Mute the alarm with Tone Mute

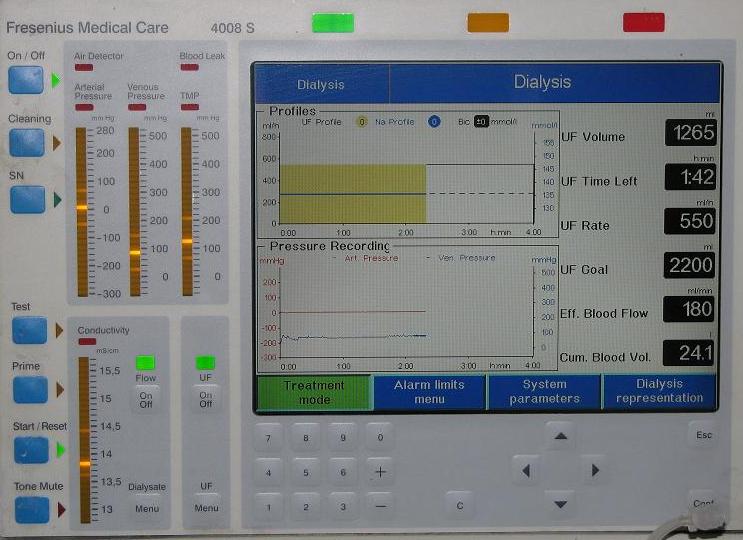[x=29, y=510]
